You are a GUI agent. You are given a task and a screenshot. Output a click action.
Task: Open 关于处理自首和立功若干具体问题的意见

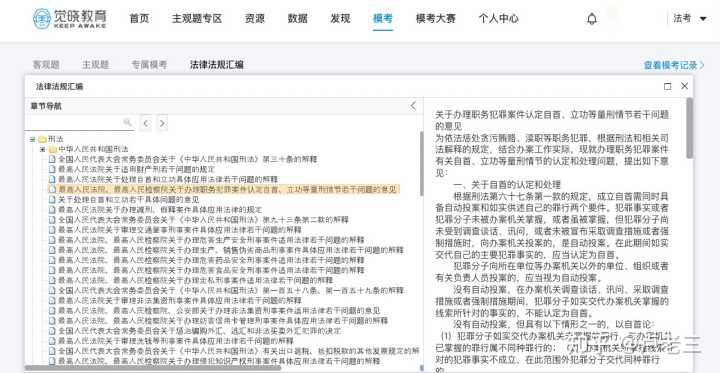pos(129,199)
